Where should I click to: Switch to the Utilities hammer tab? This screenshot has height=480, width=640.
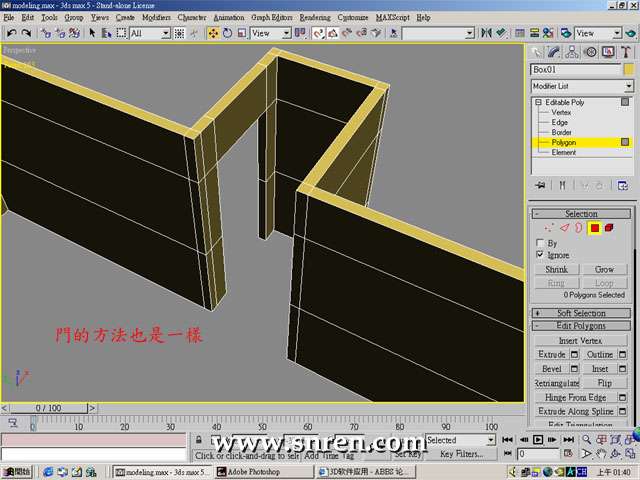click(x=626, y=52)
